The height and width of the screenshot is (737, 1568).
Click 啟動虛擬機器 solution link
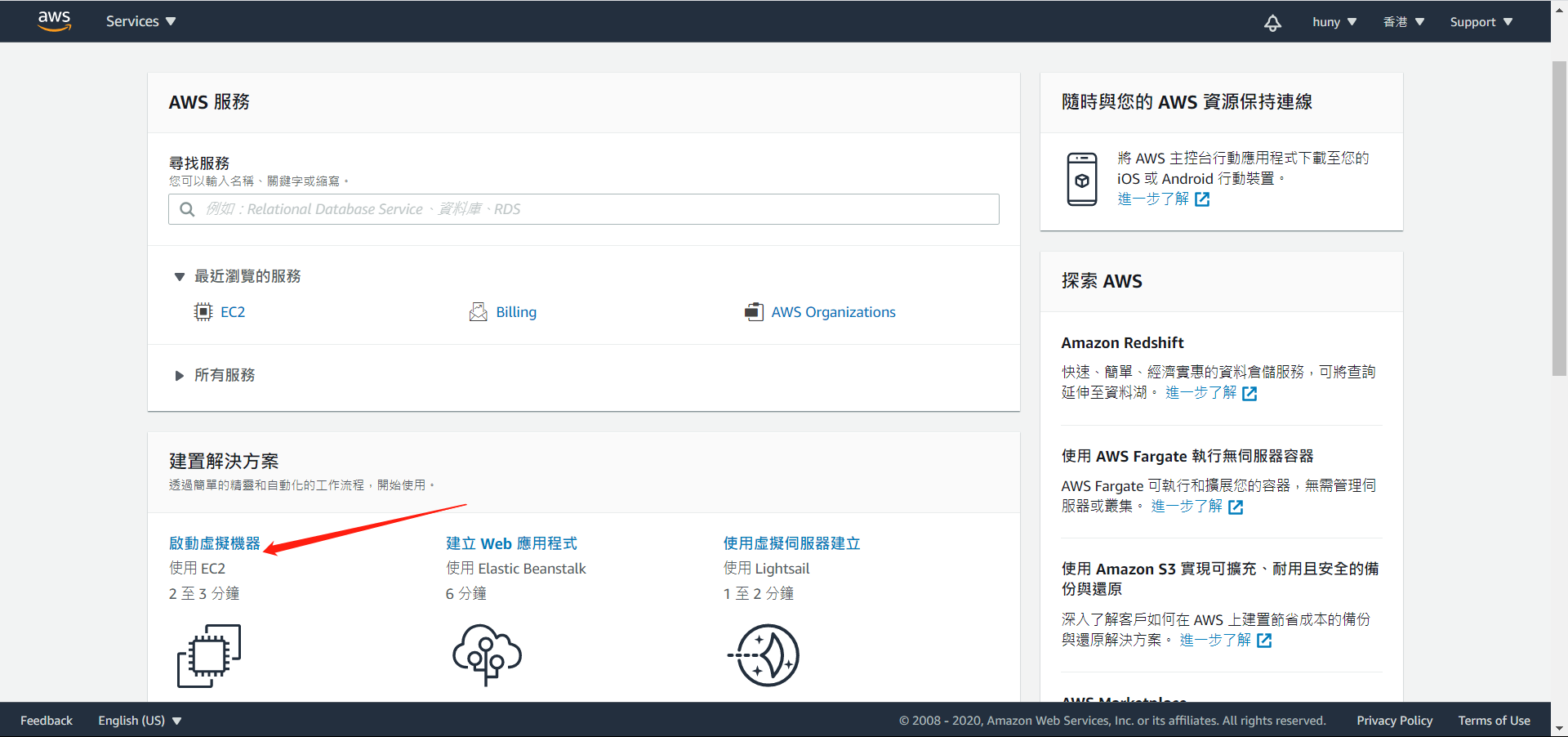pos(215,543)
